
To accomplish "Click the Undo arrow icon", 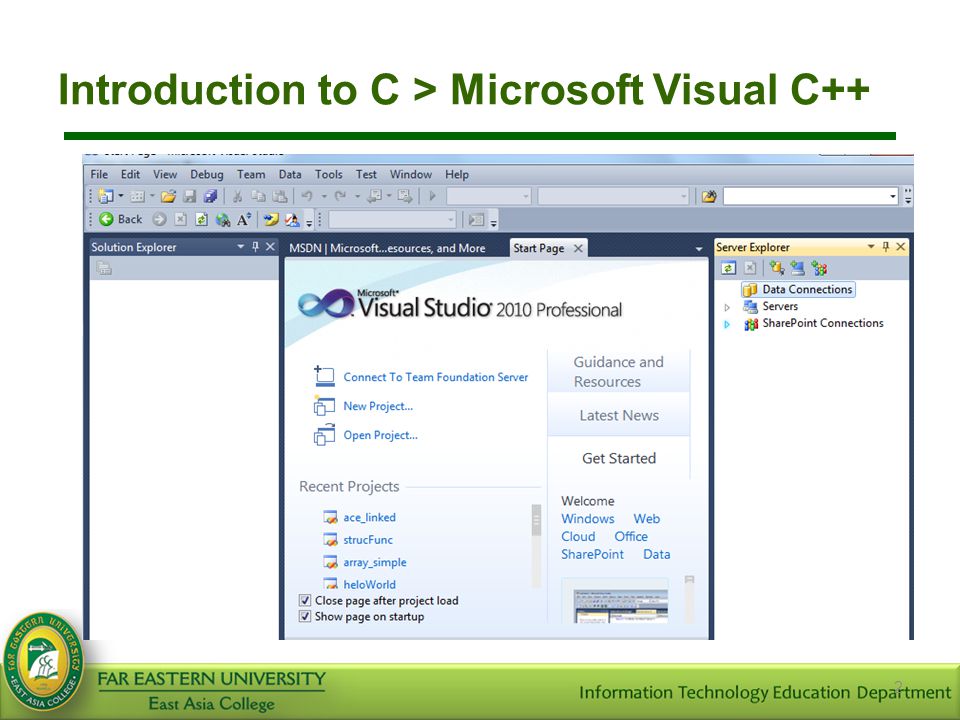I will click(307, 196).
